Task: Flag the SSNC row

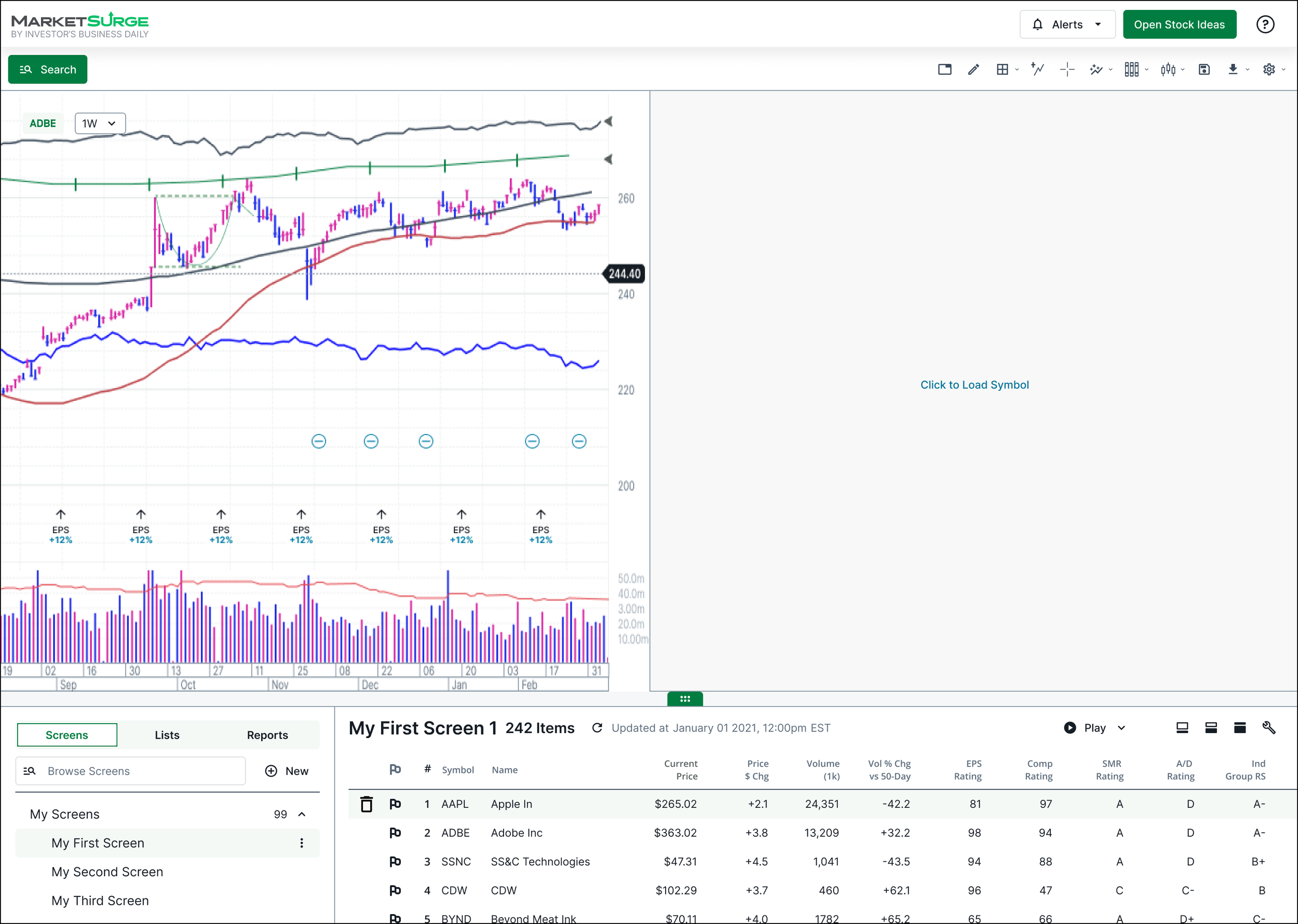Action: click(395, 861)
